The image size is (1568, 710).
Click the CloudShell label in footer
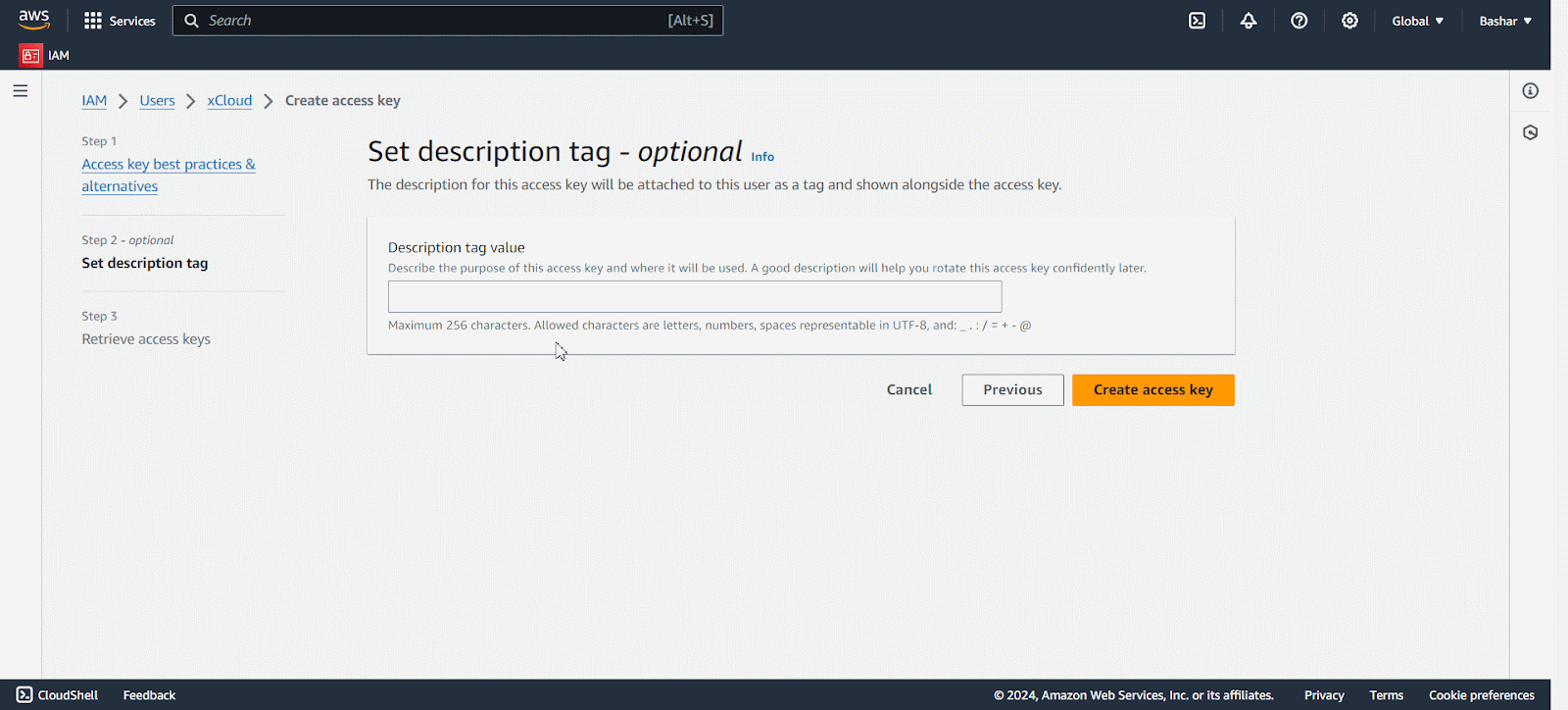click(x=68, y=695)
